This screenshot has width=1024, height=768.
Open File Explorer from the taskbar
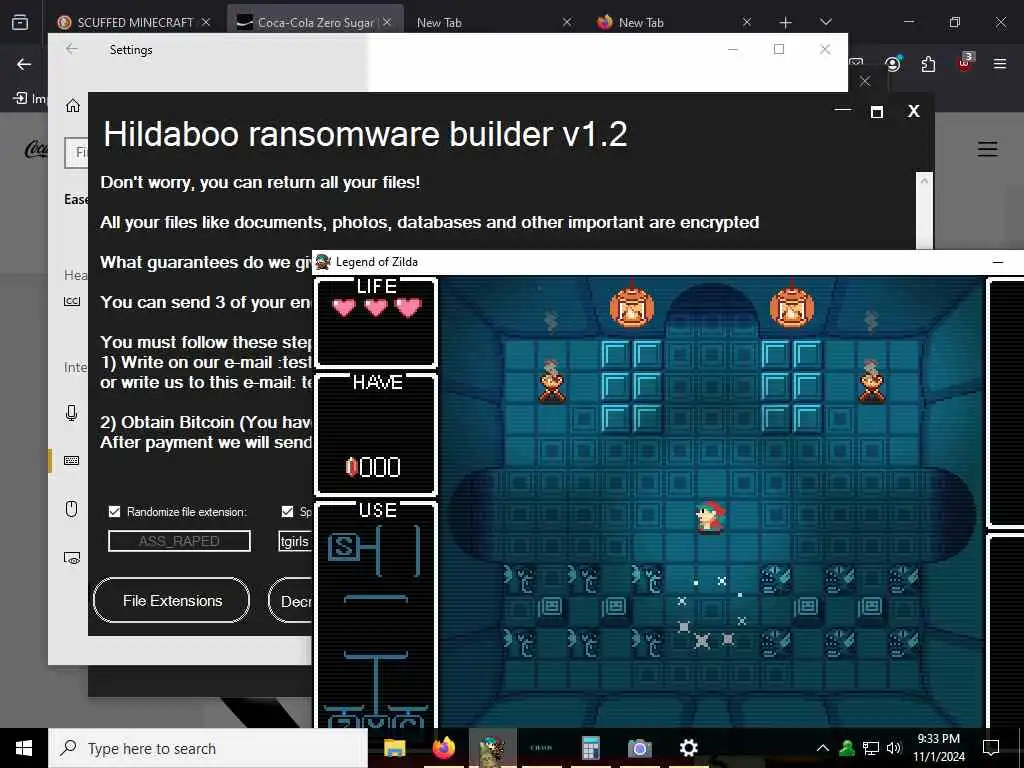394,748
